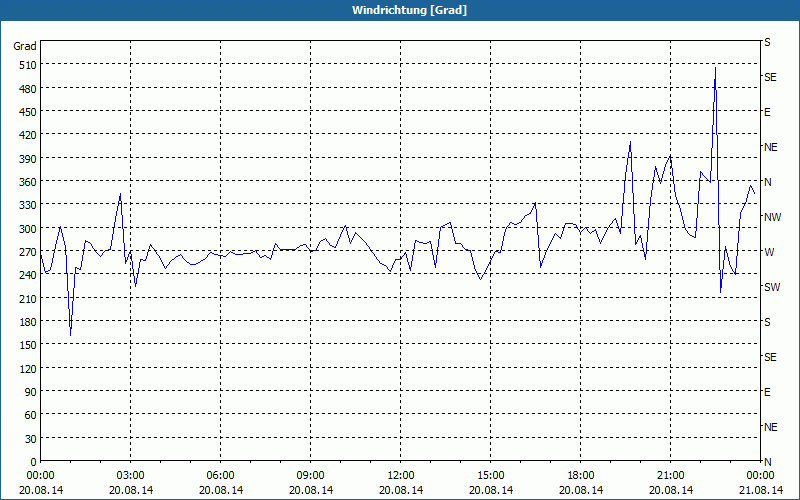Click the "Grad" axis unit label

24,46
